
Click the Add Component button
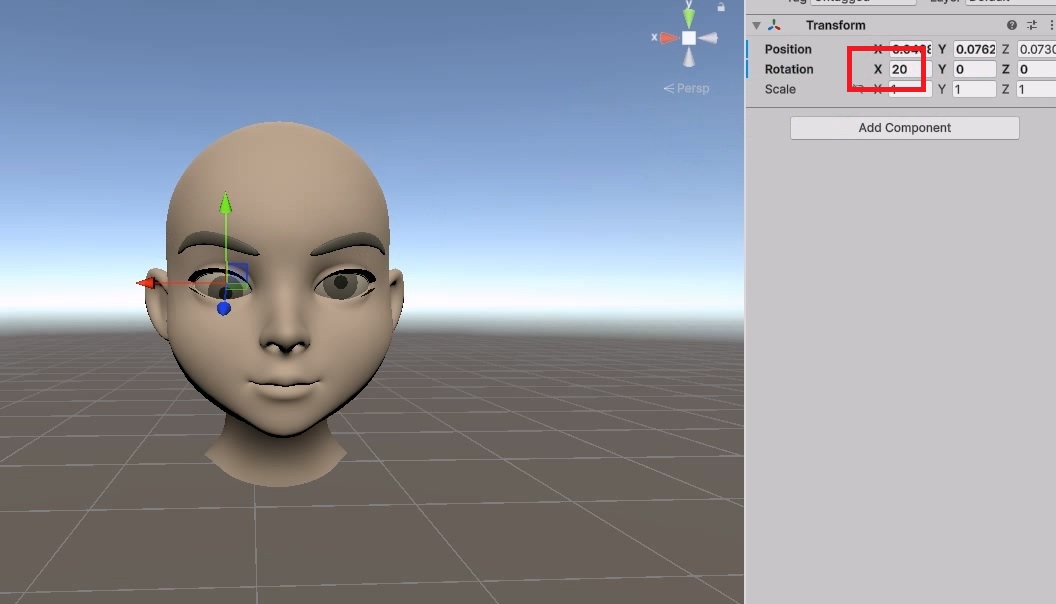click(x=904, y=128)
